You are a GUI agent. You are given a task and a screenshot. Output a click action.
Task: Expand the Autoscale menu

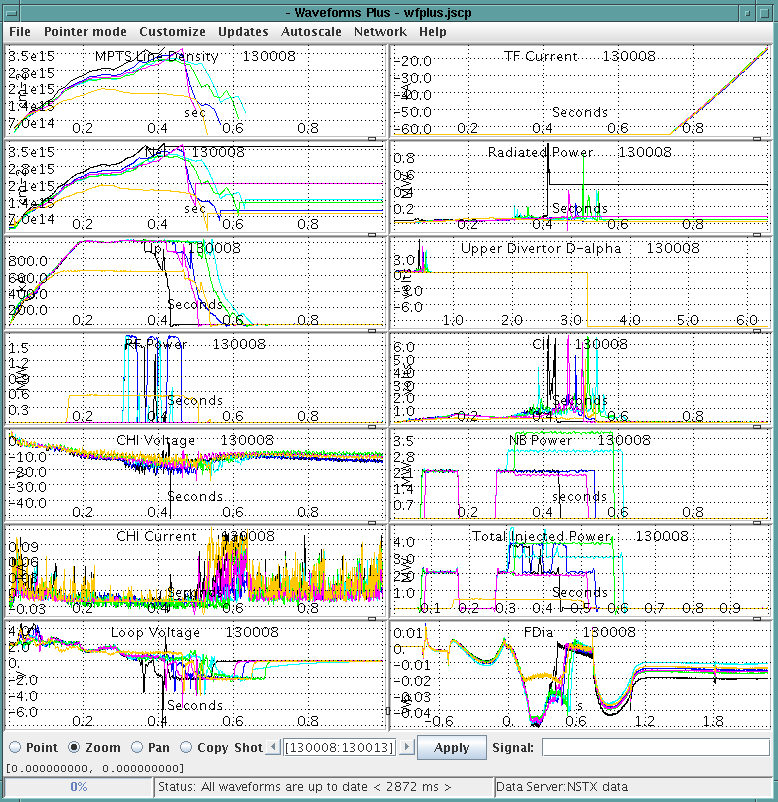point(311,32)
